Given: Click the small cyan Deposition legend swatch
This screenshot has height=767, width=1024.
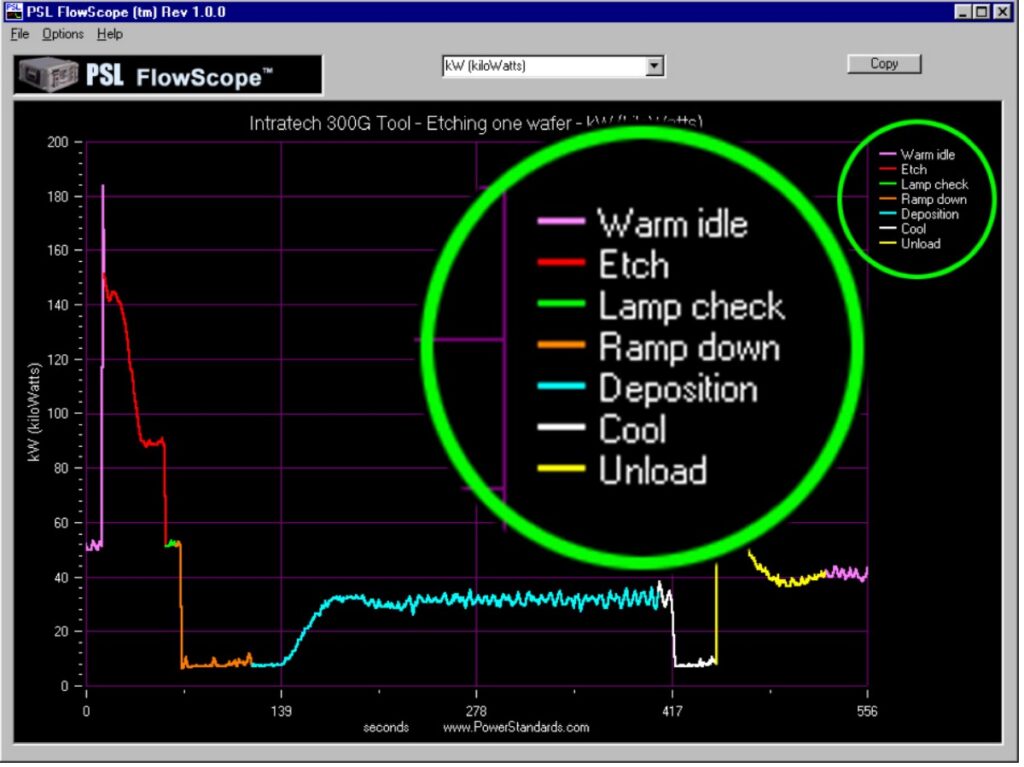Looking at the screenshot, I should [x=889, y=214].
